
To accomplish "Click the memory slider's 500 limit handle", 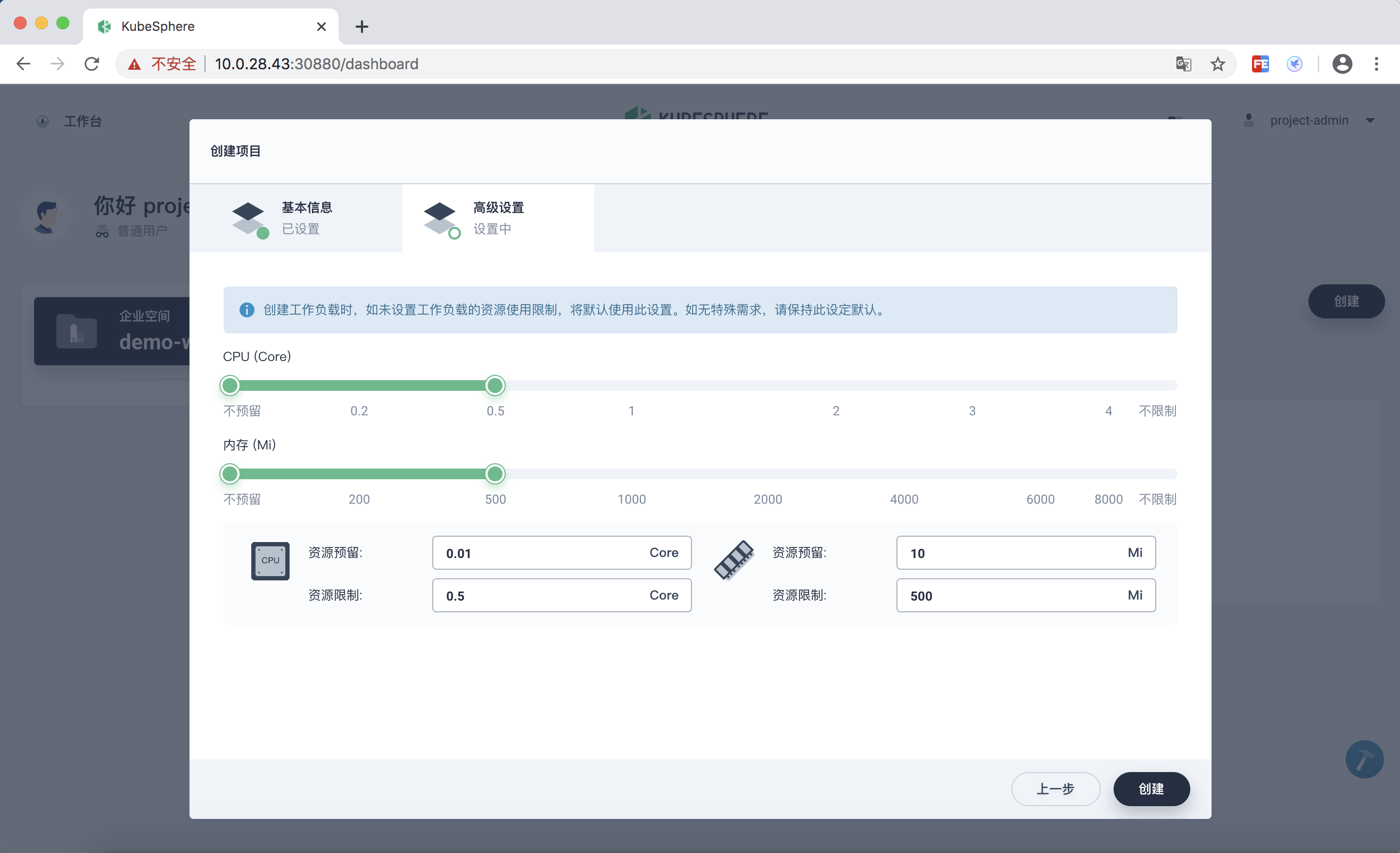I will pyautogui.click(x=495, y=474).
